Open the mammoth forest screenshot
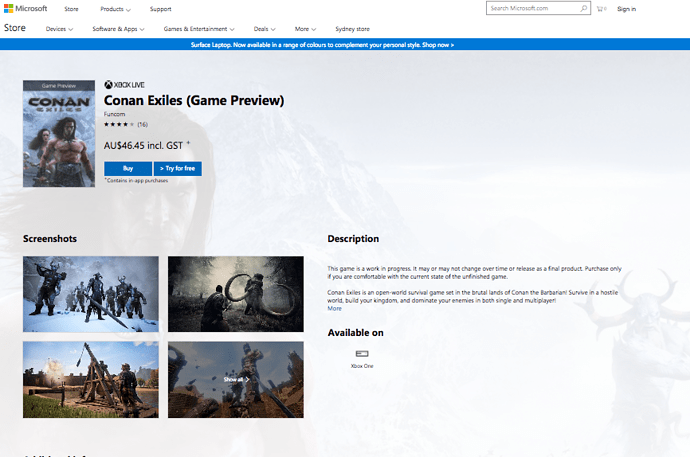Viewport: 690px width, 457px height. point(236,294)
